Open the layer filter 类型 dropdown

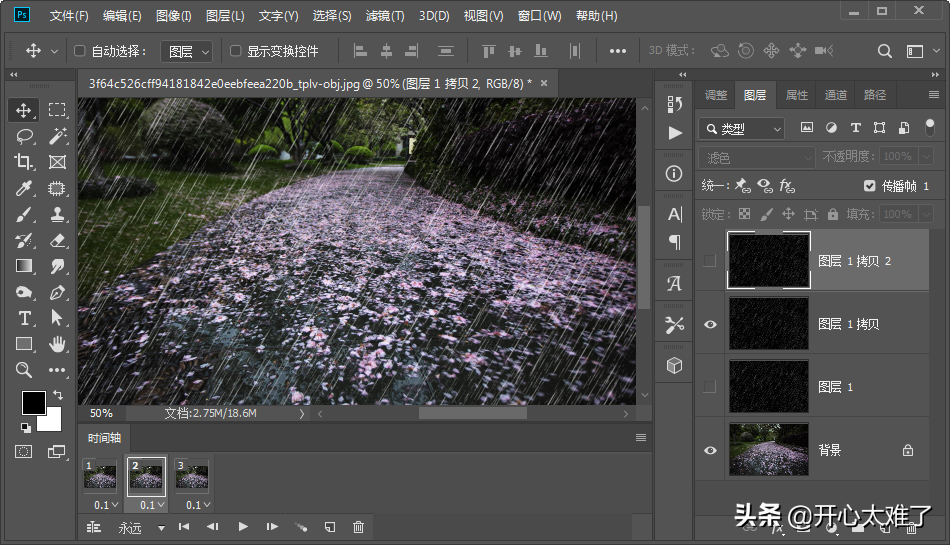[x=743, y=129]
